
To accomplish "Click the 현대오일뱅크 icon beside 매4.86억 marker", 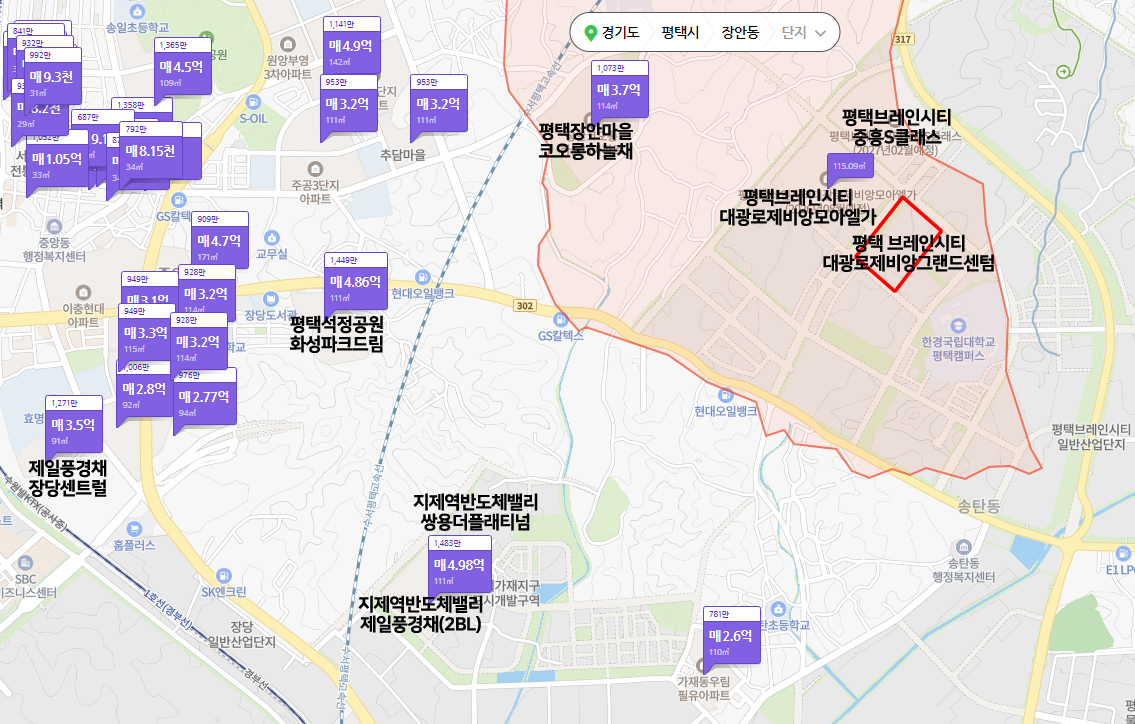I will (x=423, y=277).
